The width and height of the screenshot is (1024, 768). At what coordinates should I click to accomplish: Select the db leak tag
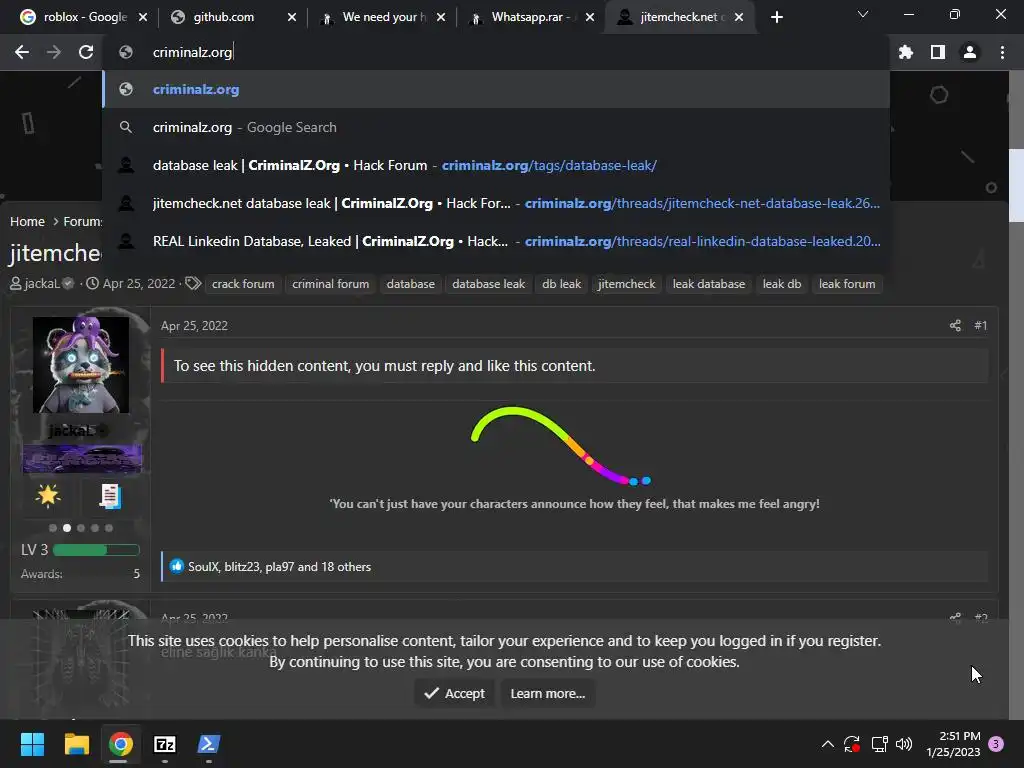562,284
